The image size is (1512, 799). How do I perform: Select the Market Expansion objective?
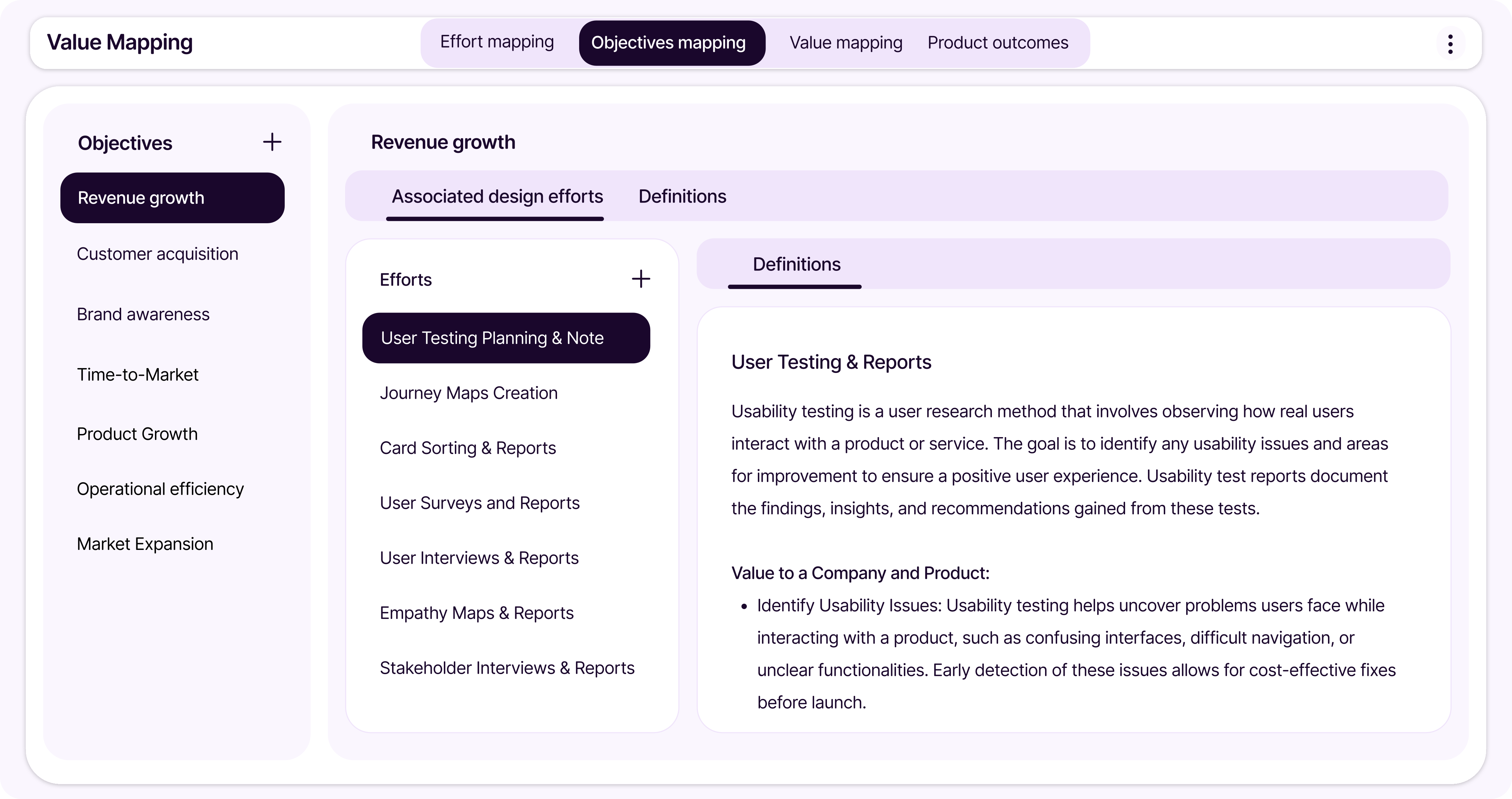(x=144, y=544)
